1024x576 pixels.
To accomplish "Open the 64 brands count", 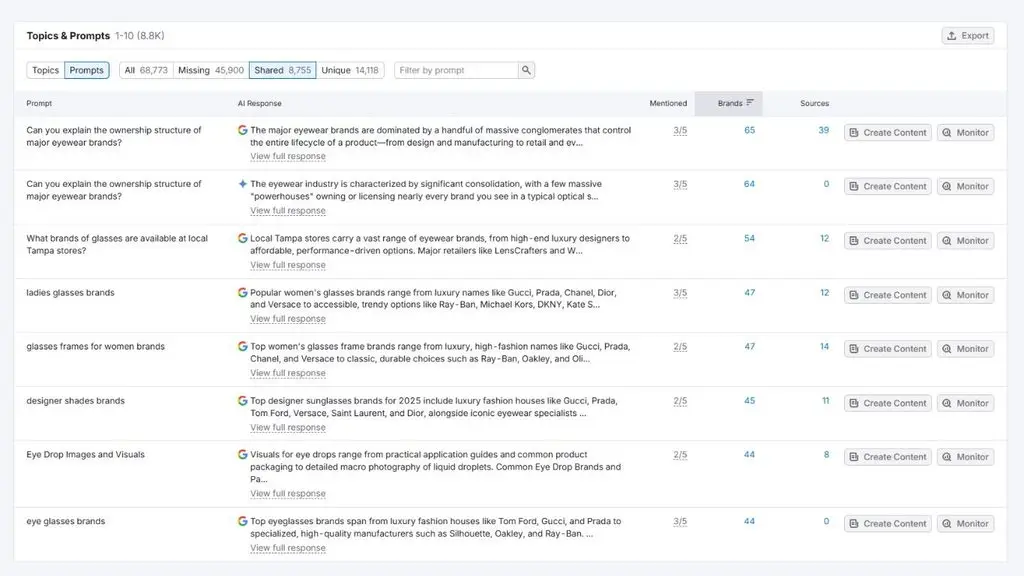I will [x=749, y=184].
